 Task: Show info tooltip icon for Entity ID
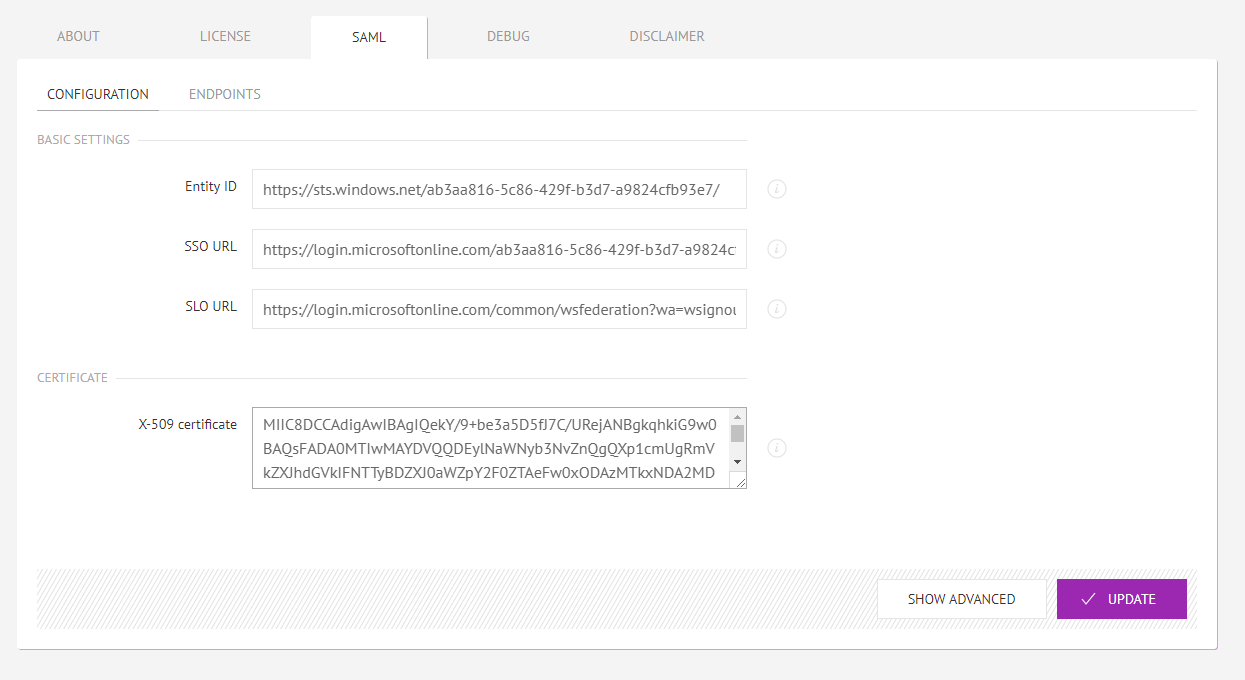click(777, 189)
